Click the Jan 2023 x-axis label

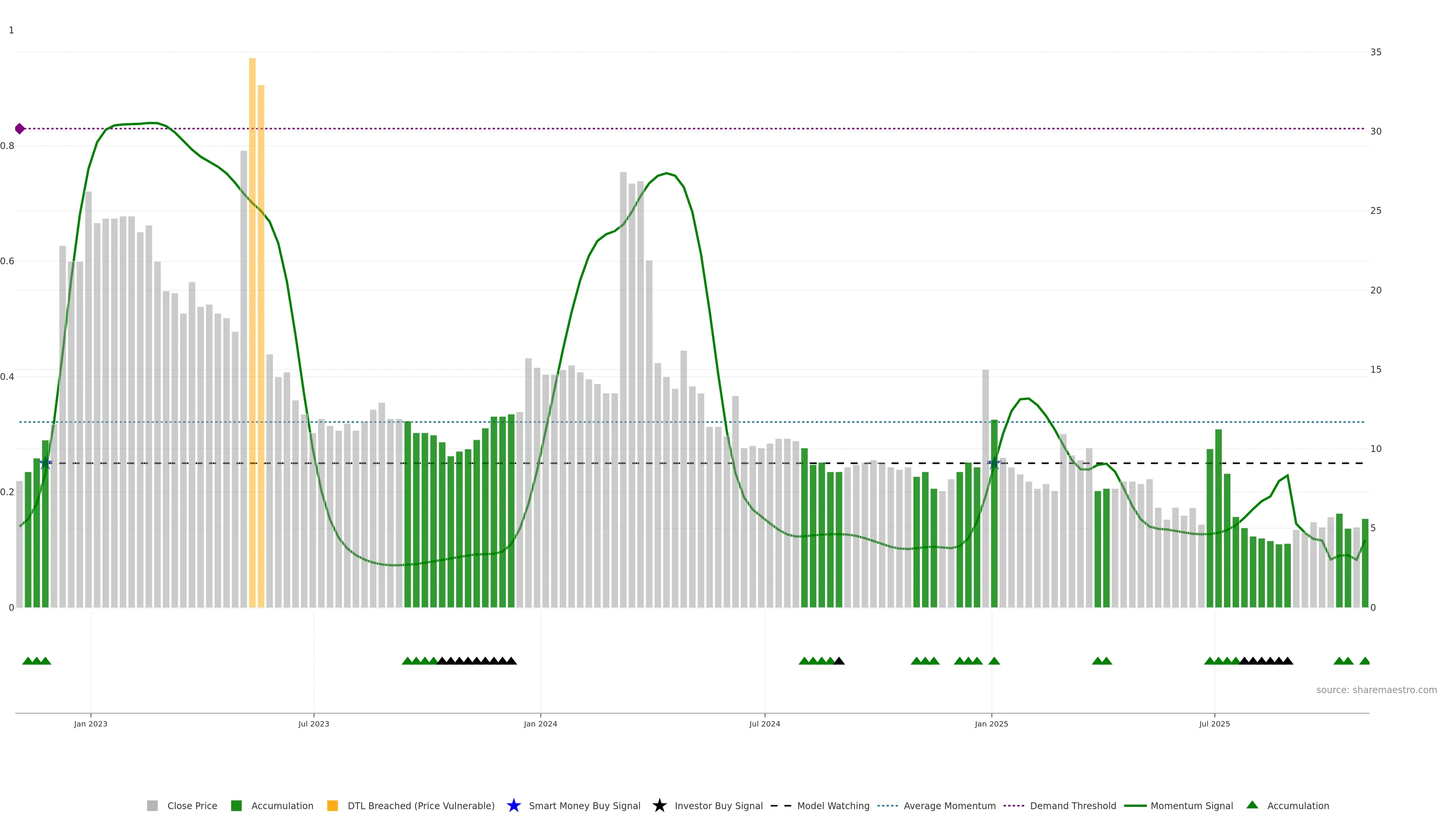(x=91, y=723)
